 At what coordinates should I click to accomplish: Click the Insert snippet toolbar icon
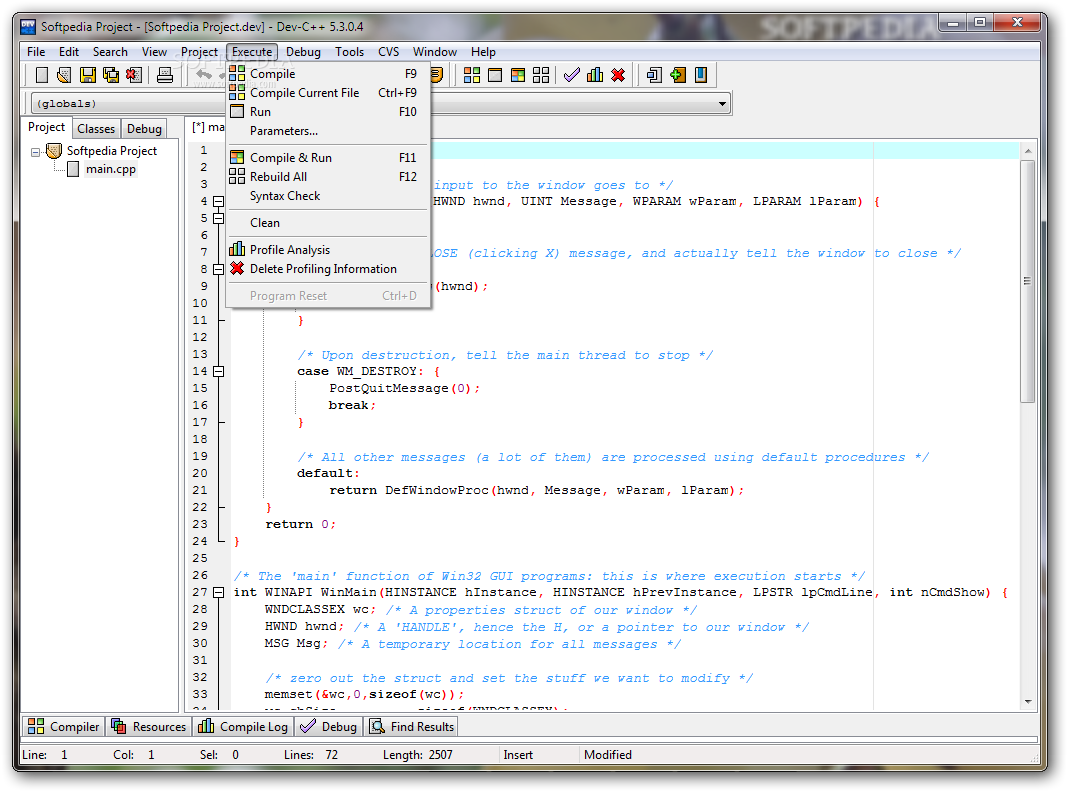(x=654, y=75)
